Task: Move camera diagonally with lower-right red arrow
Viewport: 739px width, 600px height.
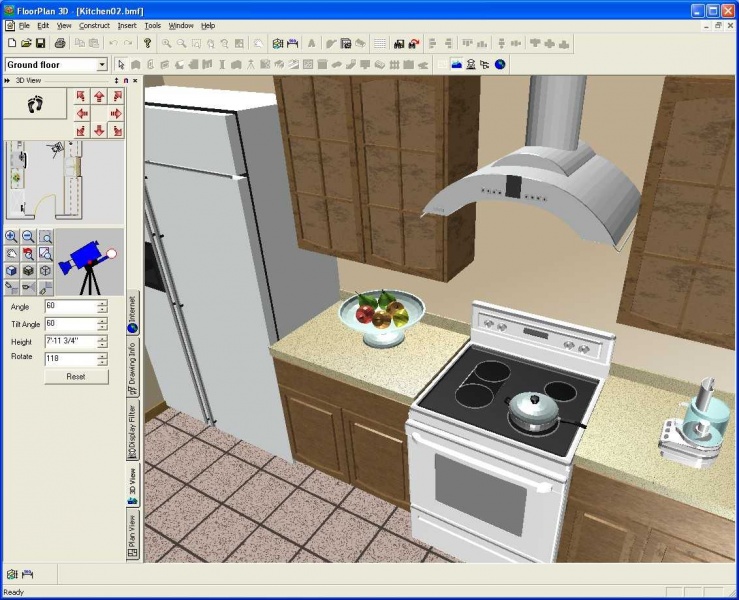Action: 116,131
